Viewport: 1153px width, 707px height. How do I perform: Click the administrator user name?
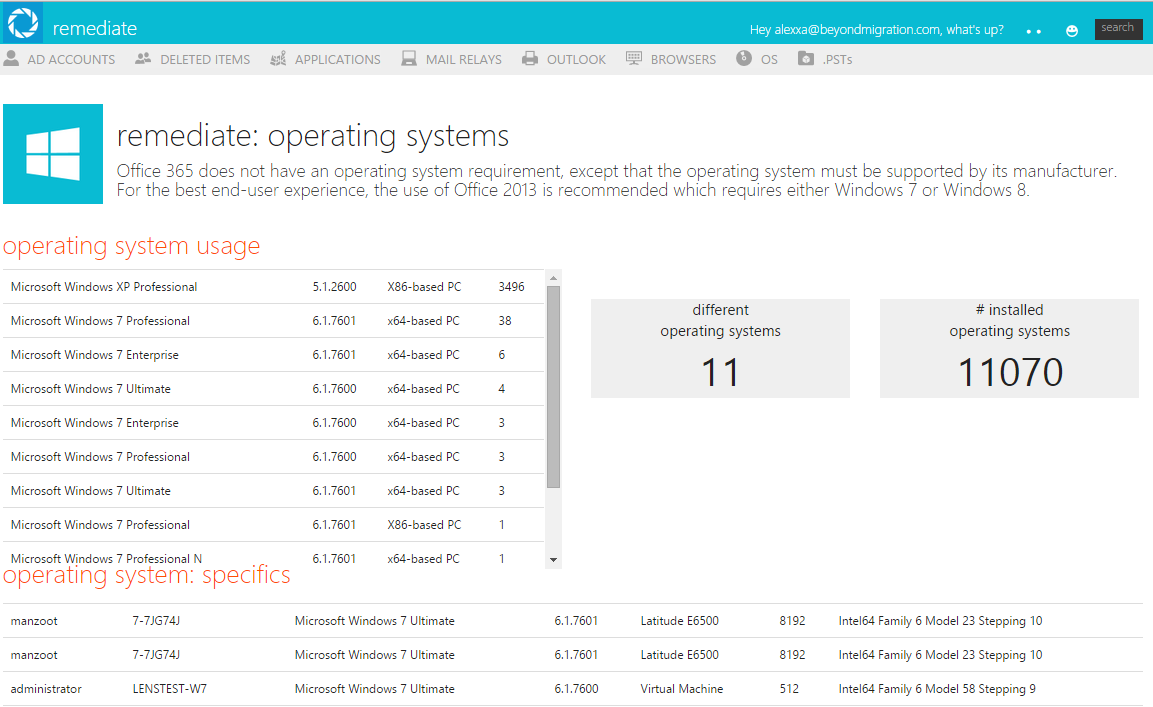click(x=46, y=689)
